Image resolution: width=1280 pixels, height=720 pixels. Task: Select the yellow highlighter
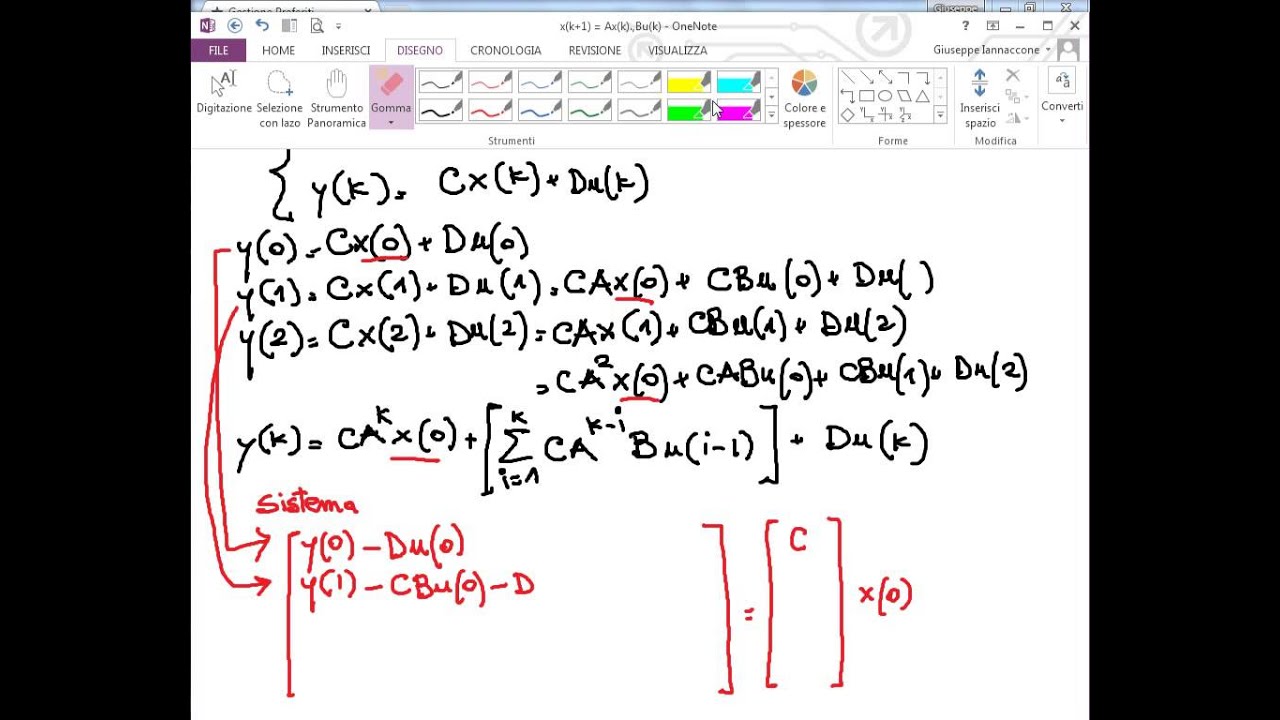click(x=689, y=82)
